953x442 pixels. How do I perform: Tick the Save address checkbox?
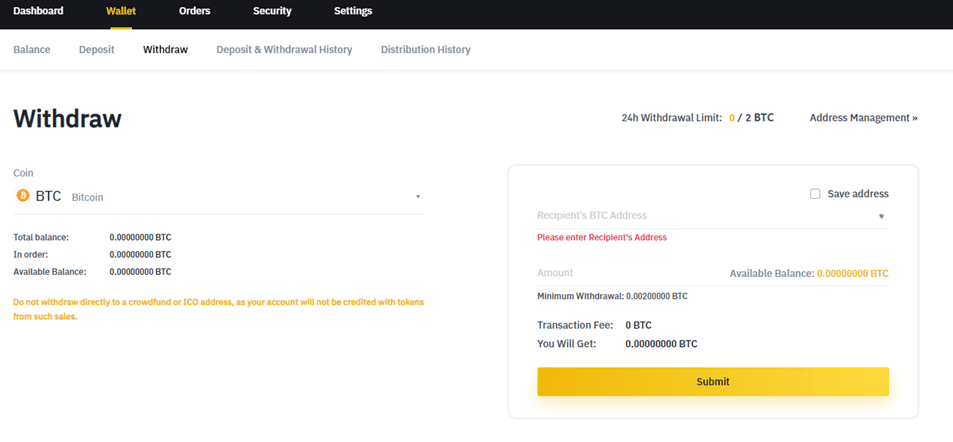tap(815, 194)
